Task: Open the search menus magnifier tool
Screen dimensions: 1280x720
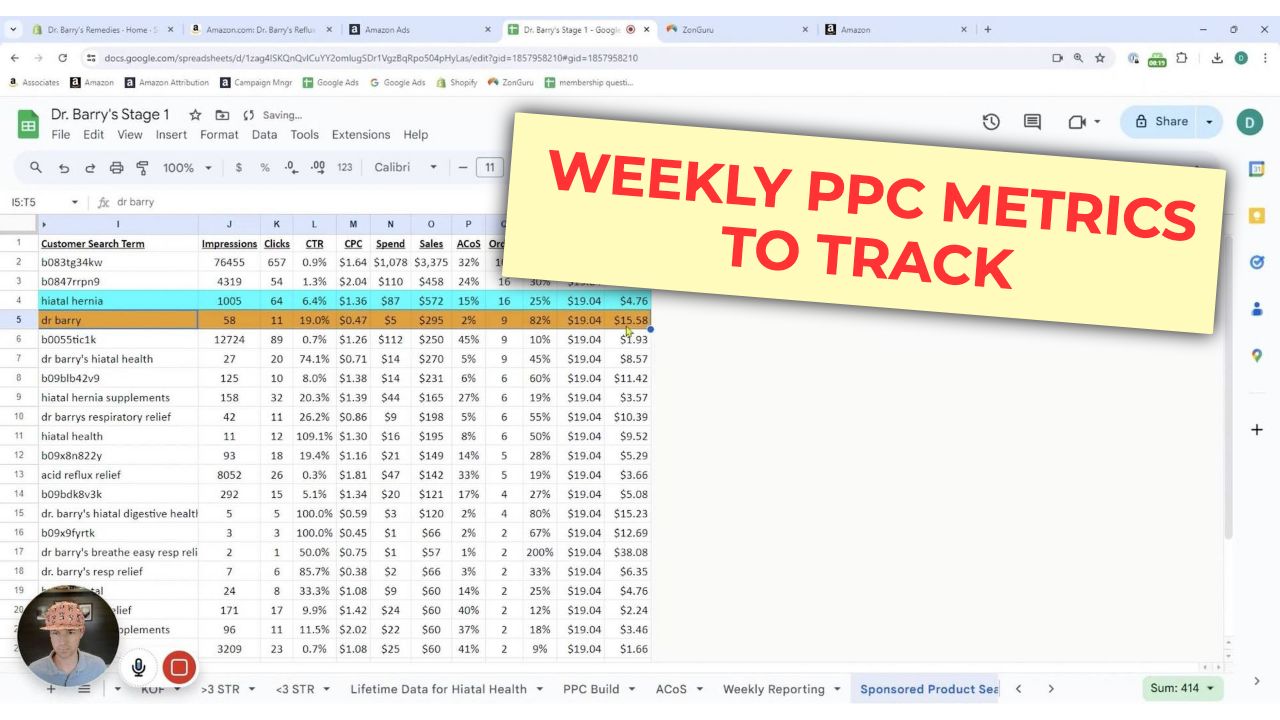Action: point(36,167)
